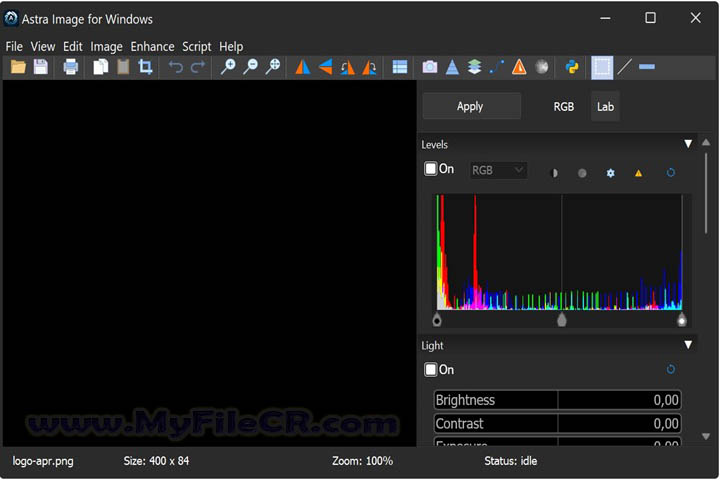Click the midtone levels handle
This screenshot has height=480, width=720.
[562, 320]
